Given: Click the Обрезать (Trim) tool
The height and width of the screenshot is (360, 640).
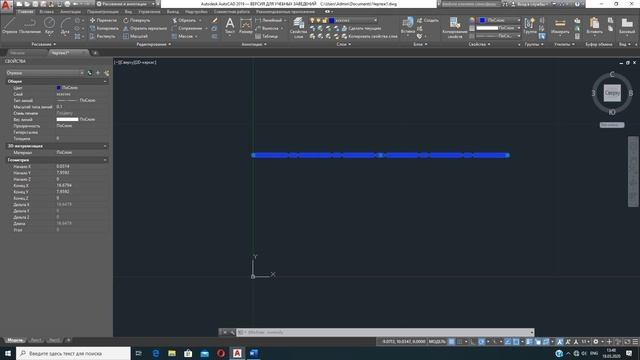Looking at the screenshot, I should pyautogui.click(x=184, y=20).
